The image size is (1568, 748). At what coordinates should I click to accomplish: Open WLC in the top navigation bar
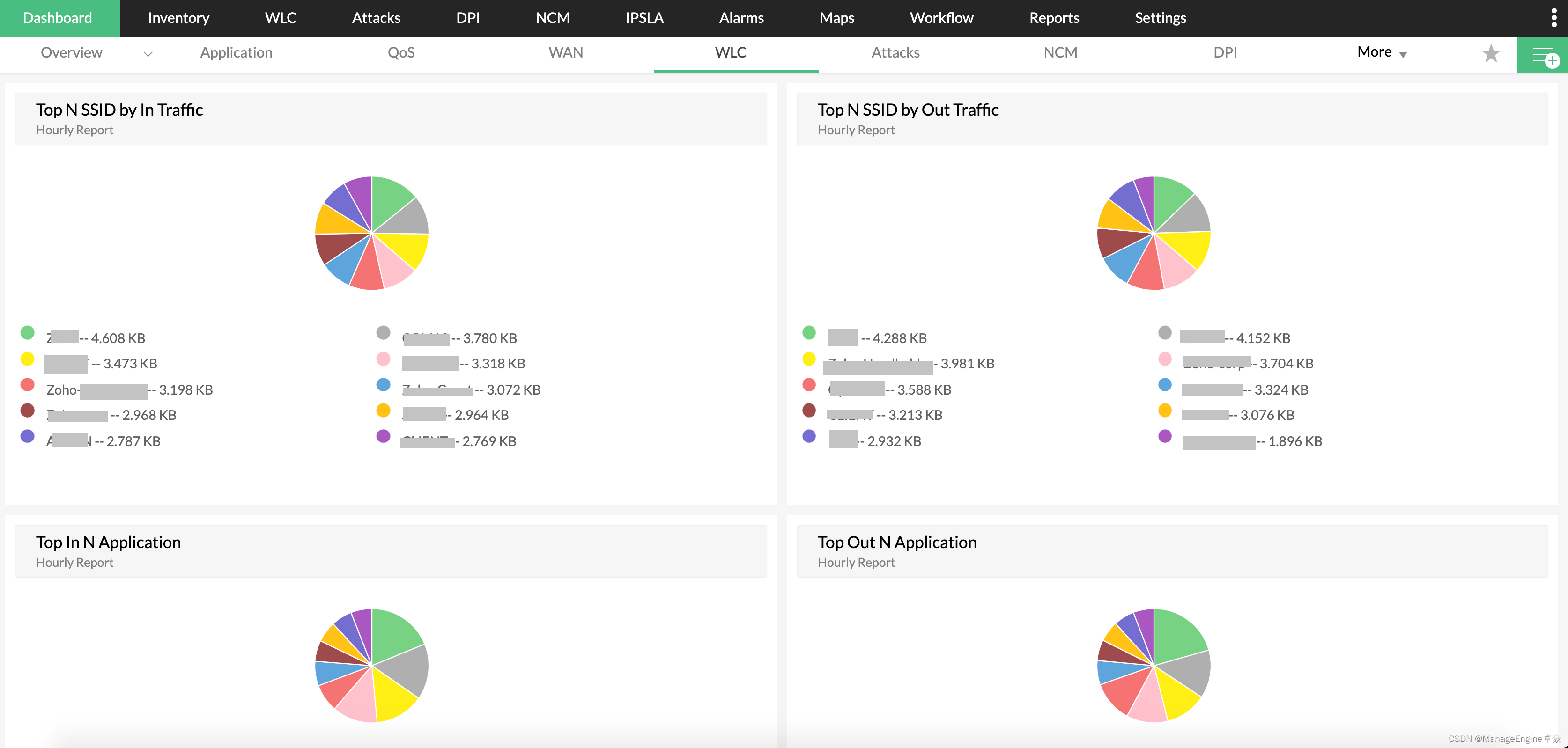[x=281, y=18]
